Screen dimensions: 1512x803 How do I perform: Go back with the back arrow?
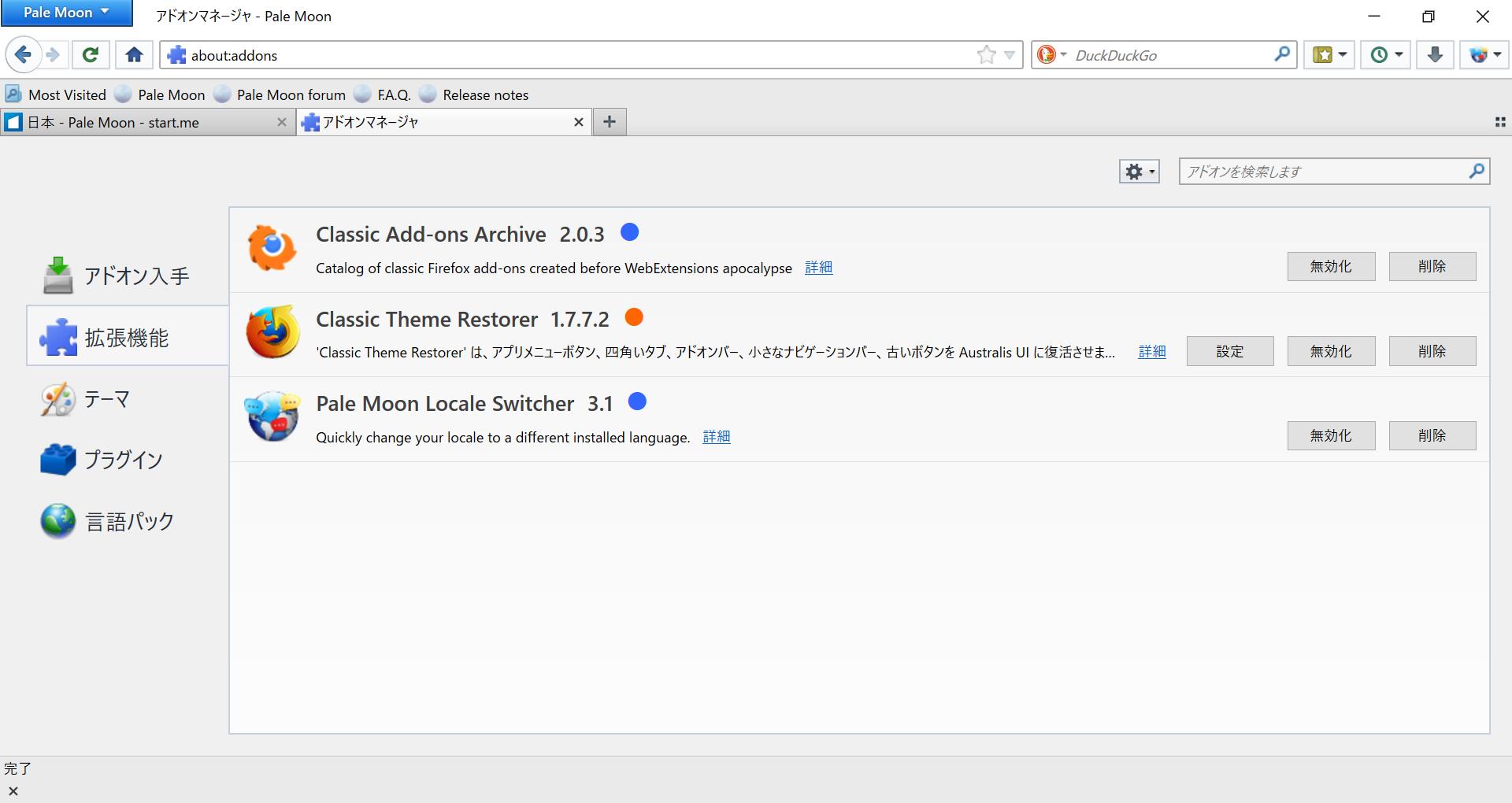tap(23, 55)
